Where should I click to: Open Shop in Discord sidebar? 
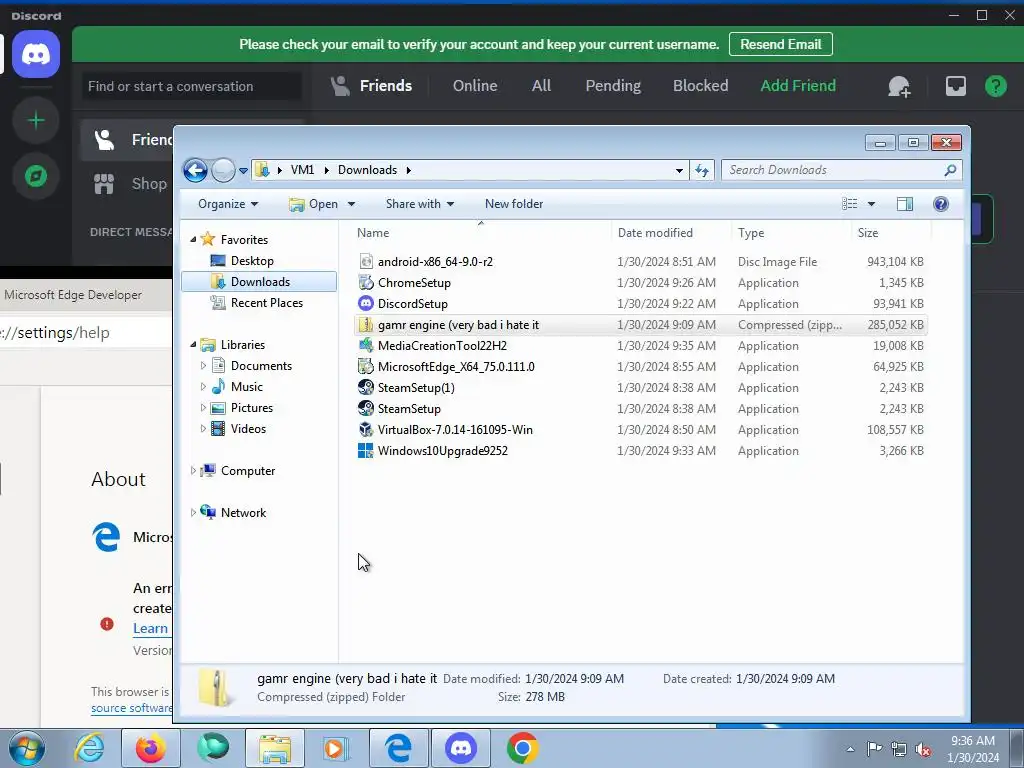click(x=131, y=184)
